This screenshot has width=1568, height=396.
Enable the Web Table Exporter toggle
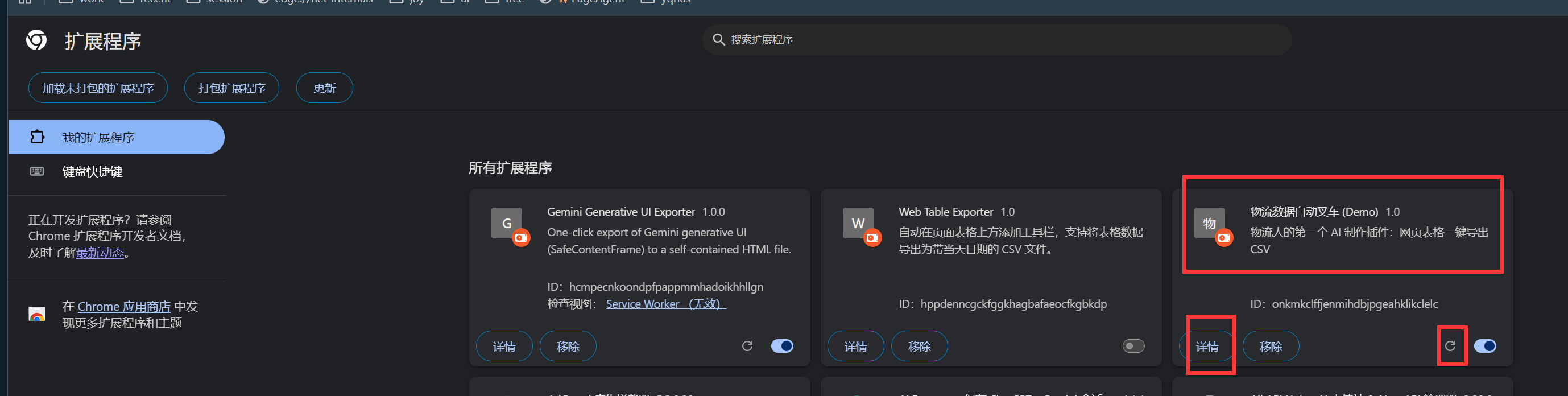[1133, 346]
